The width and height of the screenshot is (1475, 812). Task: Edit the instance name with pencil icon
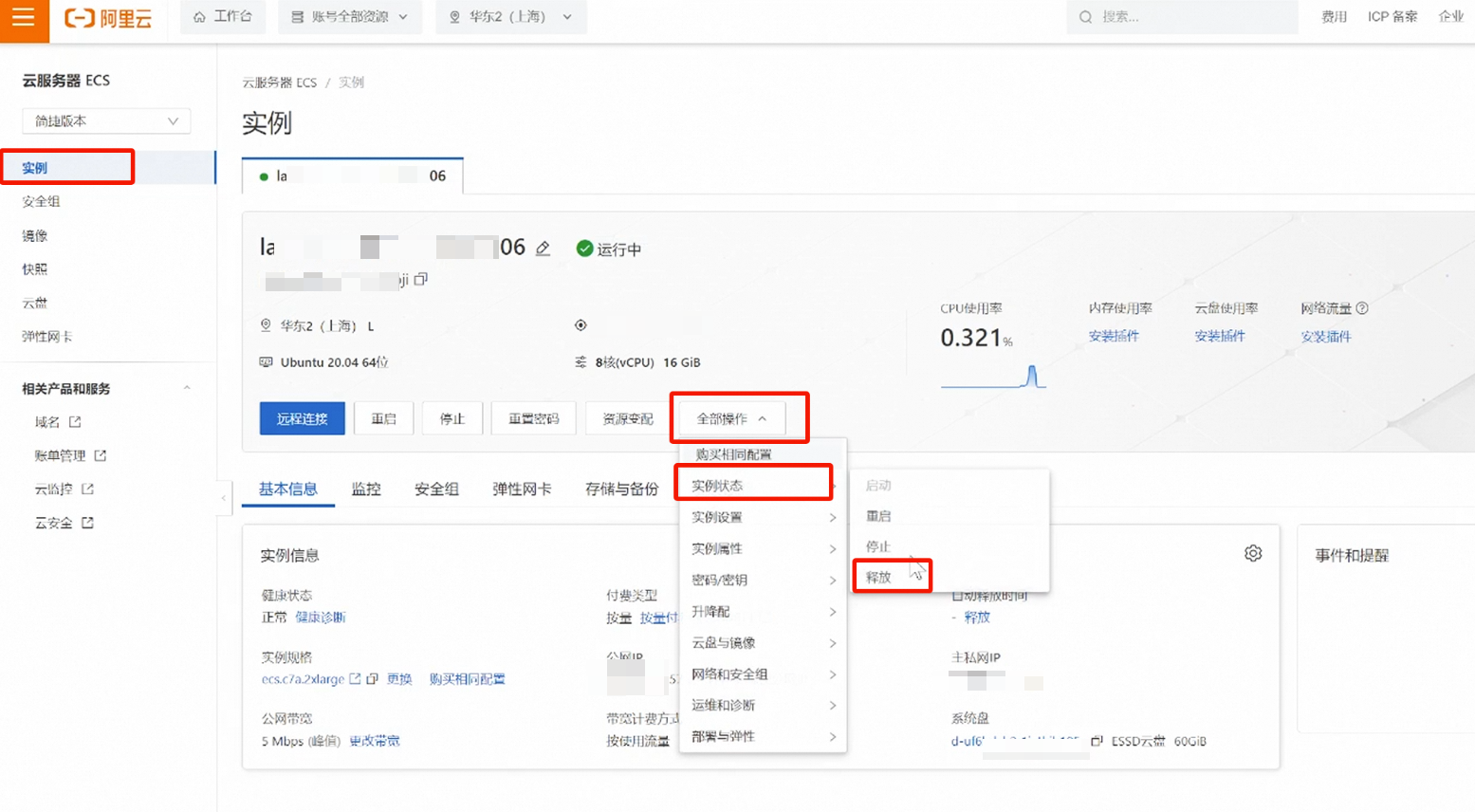(543, 249)
